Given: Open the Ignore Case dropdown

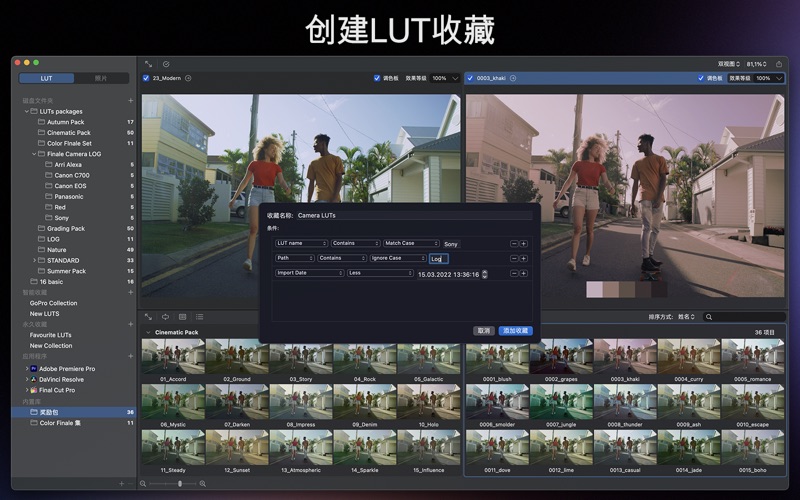Looking at the screenshot, I should coord(398,258).
